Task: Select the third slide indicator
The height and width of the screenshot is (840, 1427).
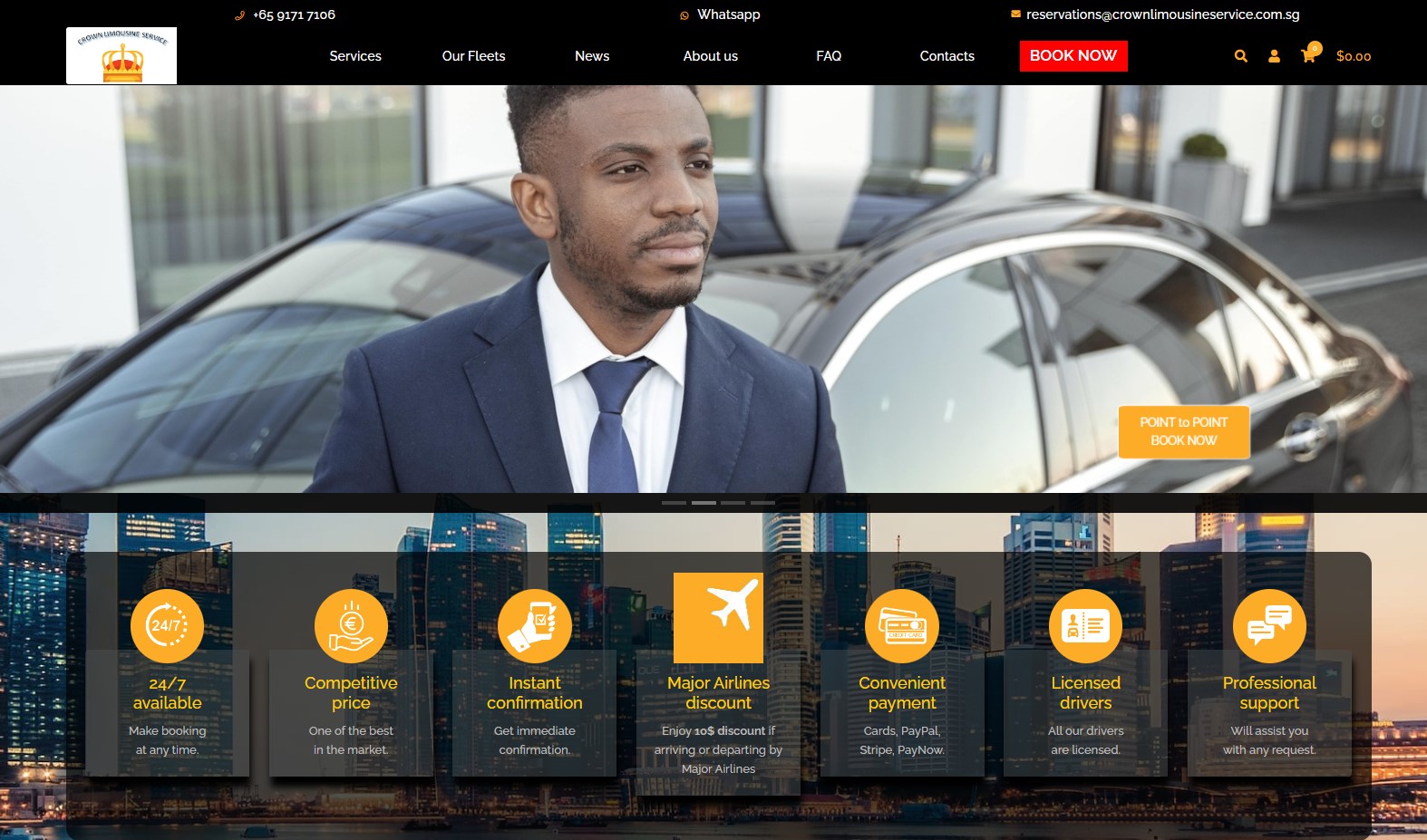Action: tap(733, 502)
